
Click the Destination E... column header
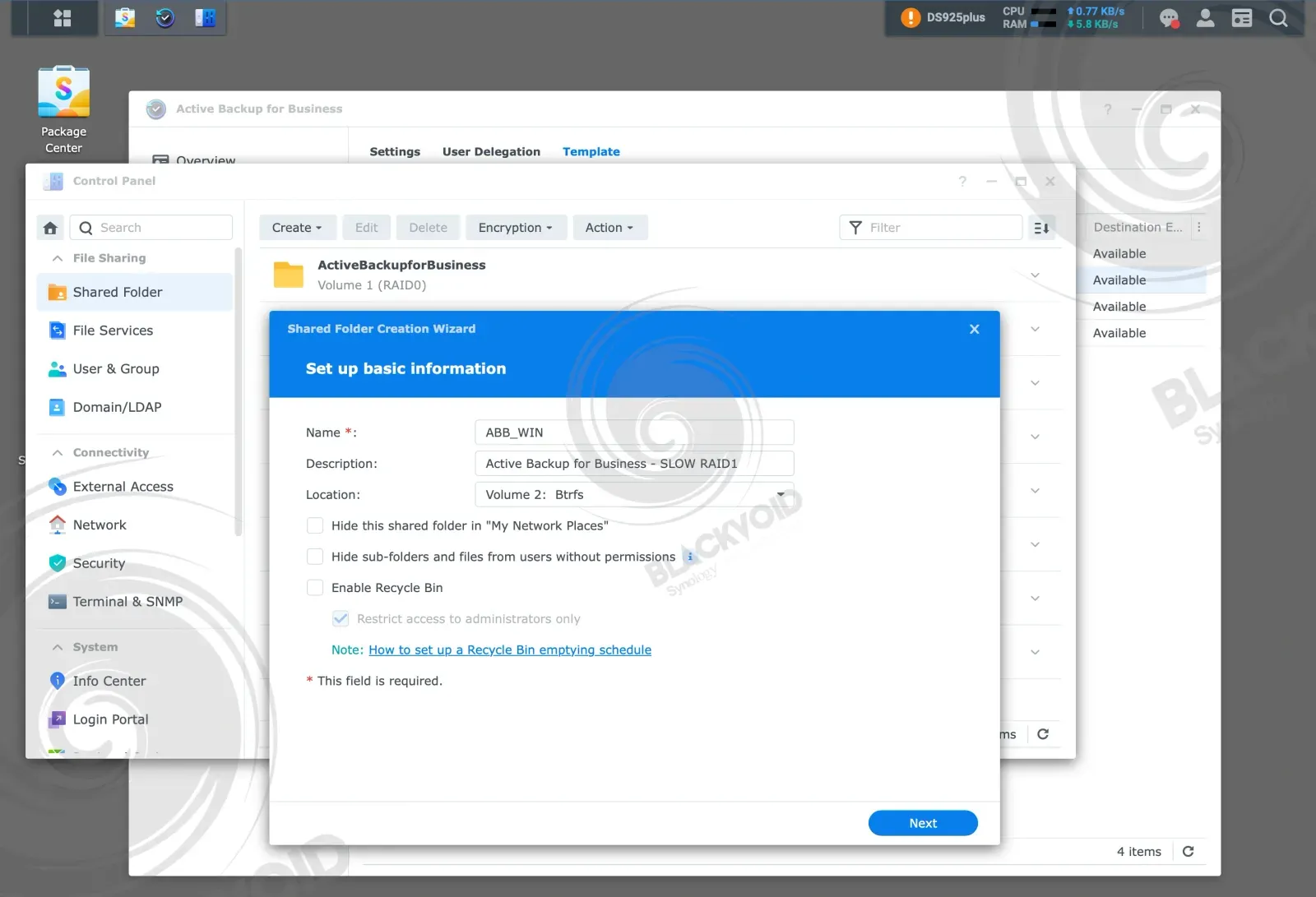point(1138,227)
